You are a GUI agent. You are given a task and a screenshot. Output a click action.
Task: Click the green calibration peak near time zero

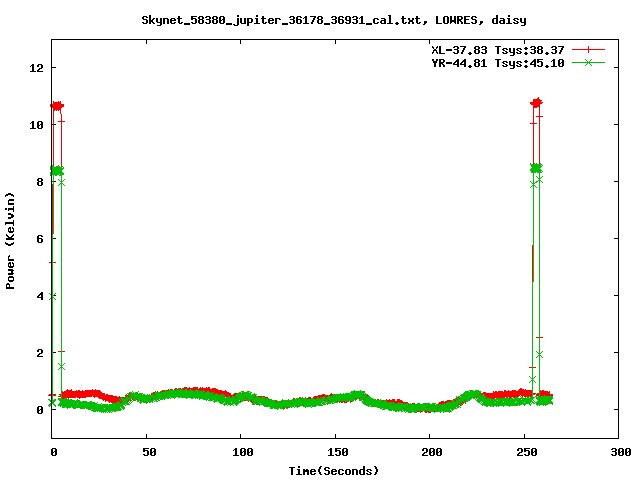click(57, 171)
